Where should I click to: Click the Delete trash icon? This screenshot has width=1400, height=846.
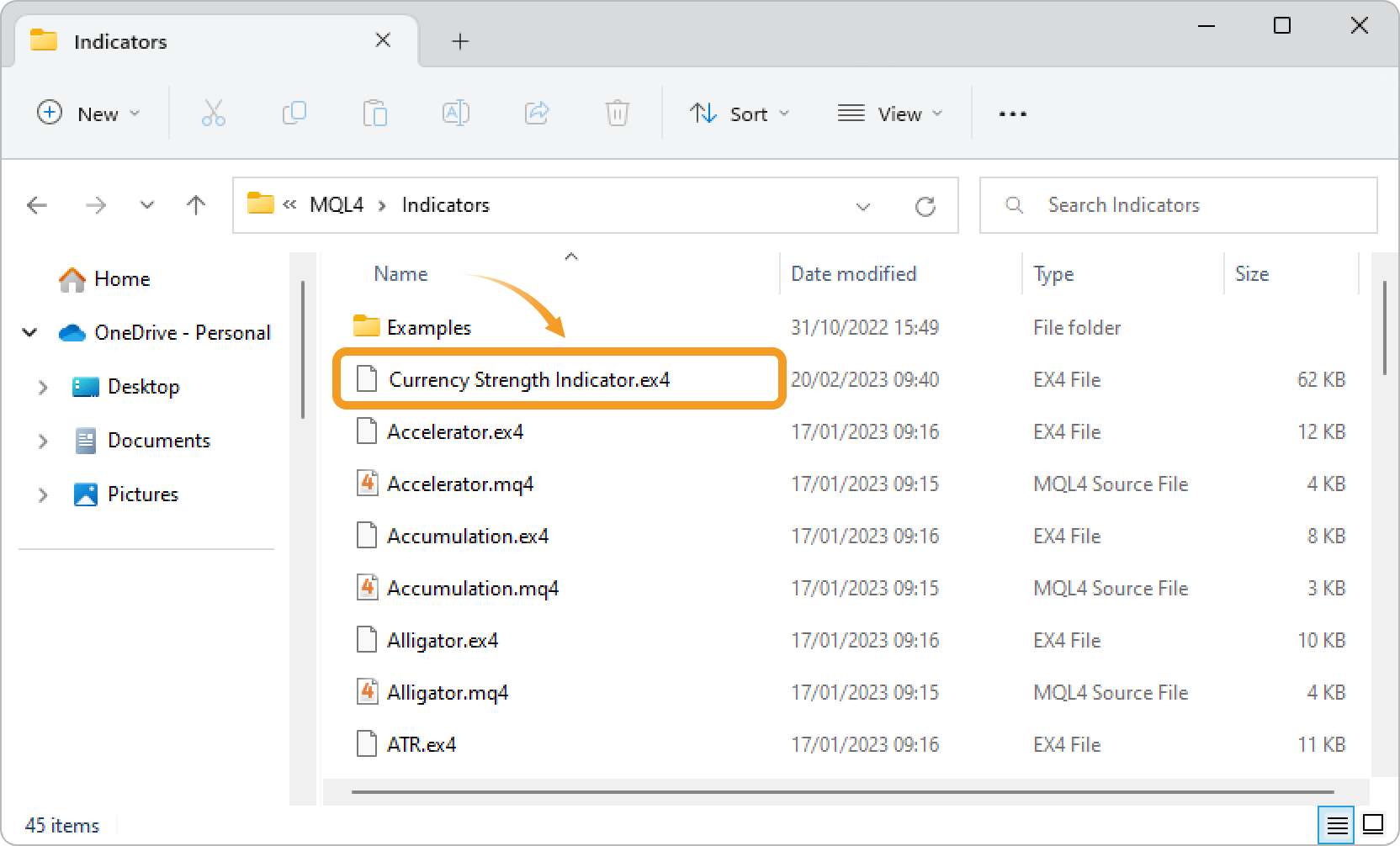[618, 113]
